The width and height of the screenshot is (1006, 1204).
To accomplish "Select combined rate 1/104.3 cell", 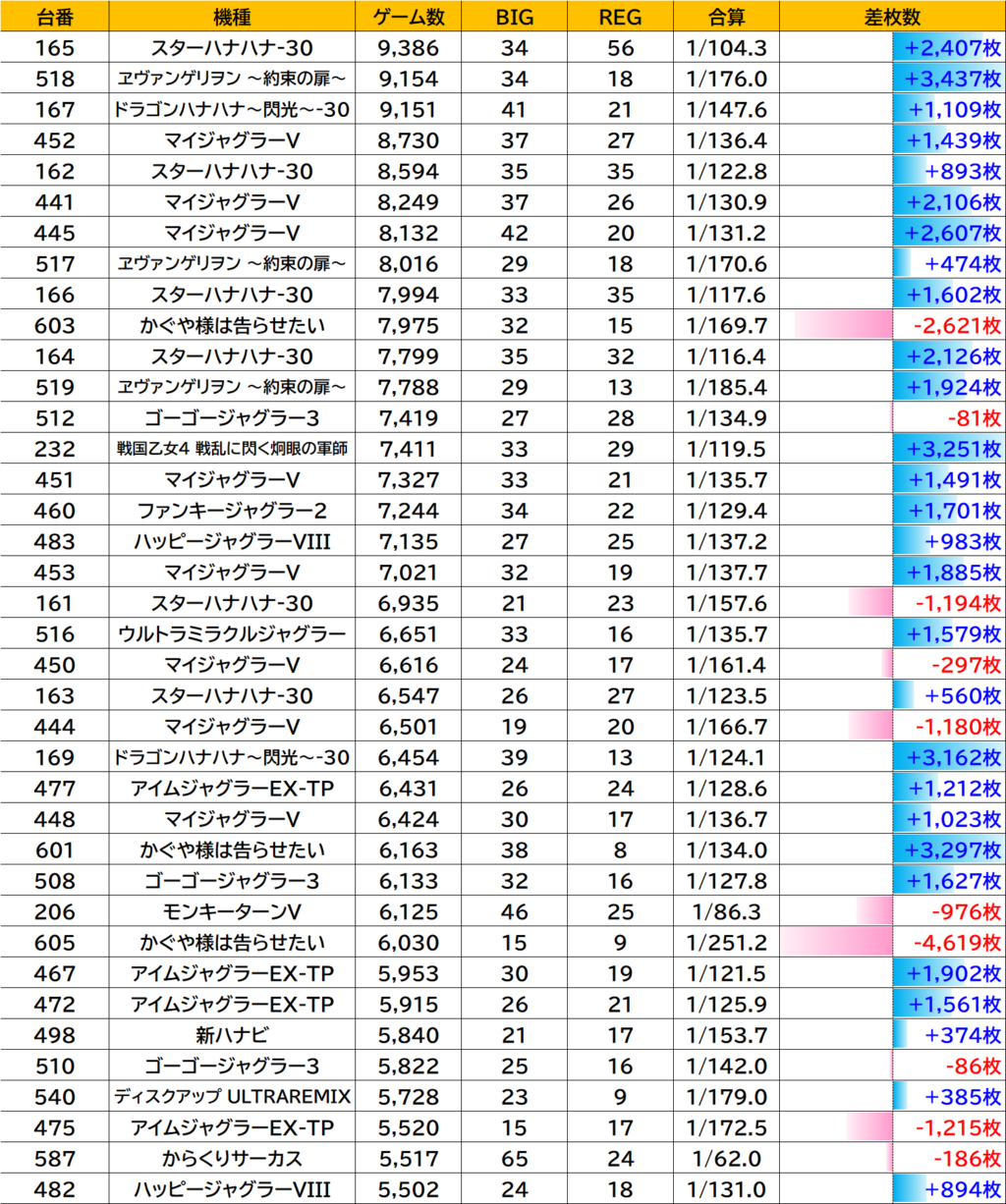I will pos(727,48).
